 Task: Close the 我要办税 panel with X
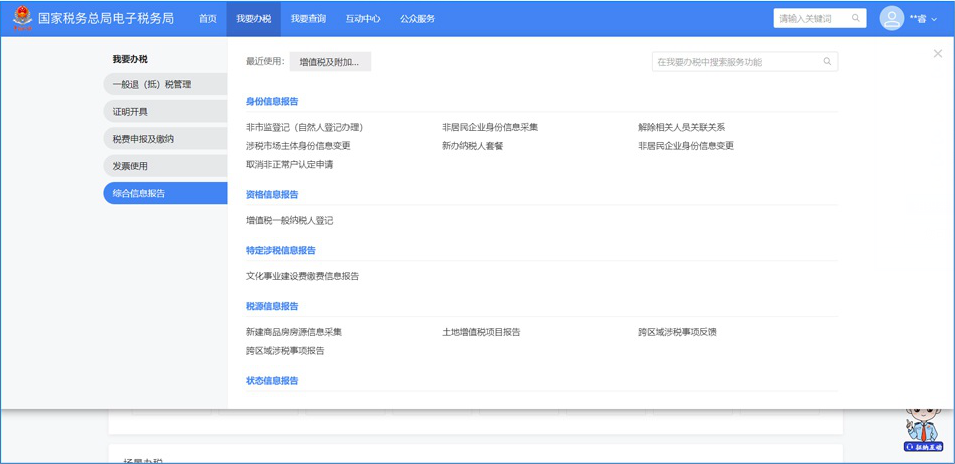click(x=937, y=54)
